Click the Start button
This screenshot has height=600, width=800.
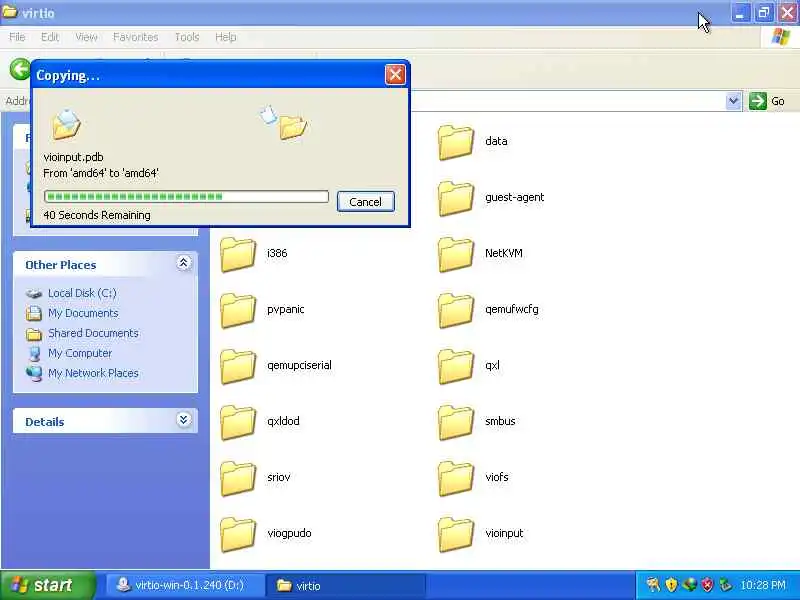[47, 585]
